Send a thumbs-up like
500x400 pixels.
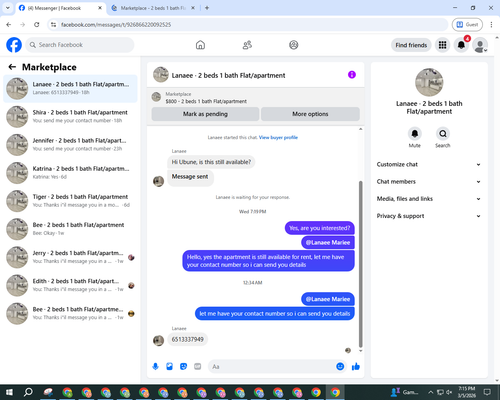point(356,367)
